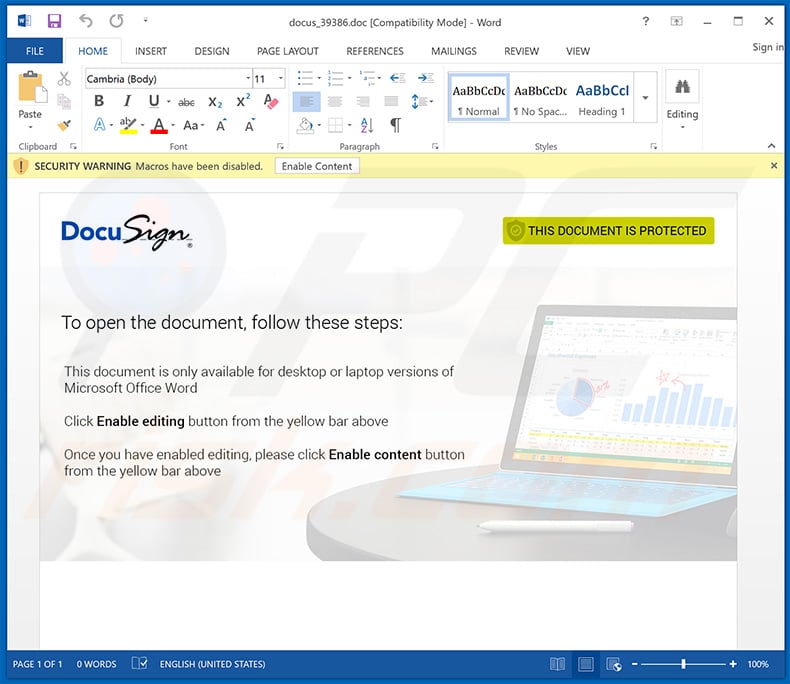Toggle Justify paragraph alignment
Viewport: 790px width, 684px height.
click(x=391, y=102)
